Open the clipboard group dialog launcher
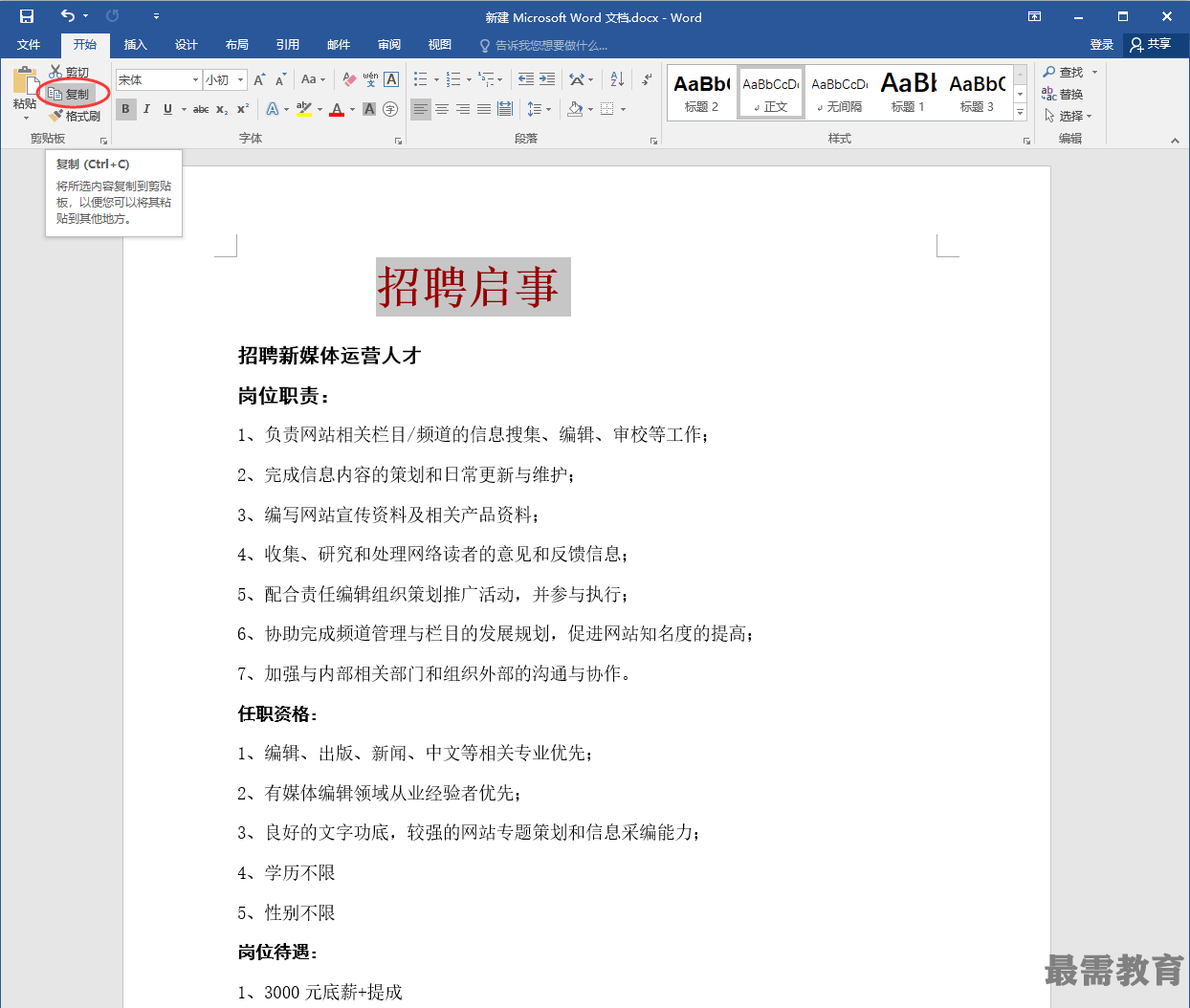The image size is (1190, 1008). (103, 141)
